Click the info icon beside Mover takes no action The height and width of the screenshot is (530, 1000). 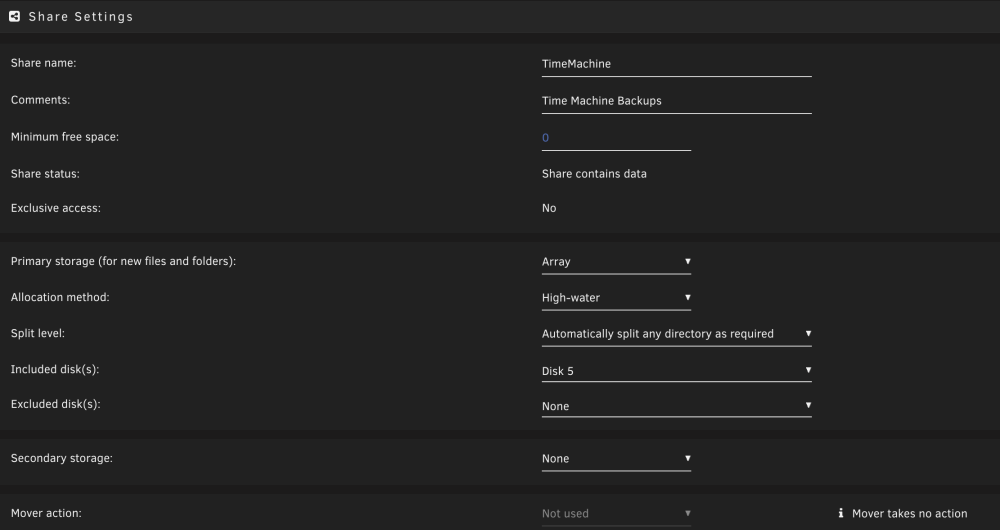pyautogui.click(x=841, y=513)
